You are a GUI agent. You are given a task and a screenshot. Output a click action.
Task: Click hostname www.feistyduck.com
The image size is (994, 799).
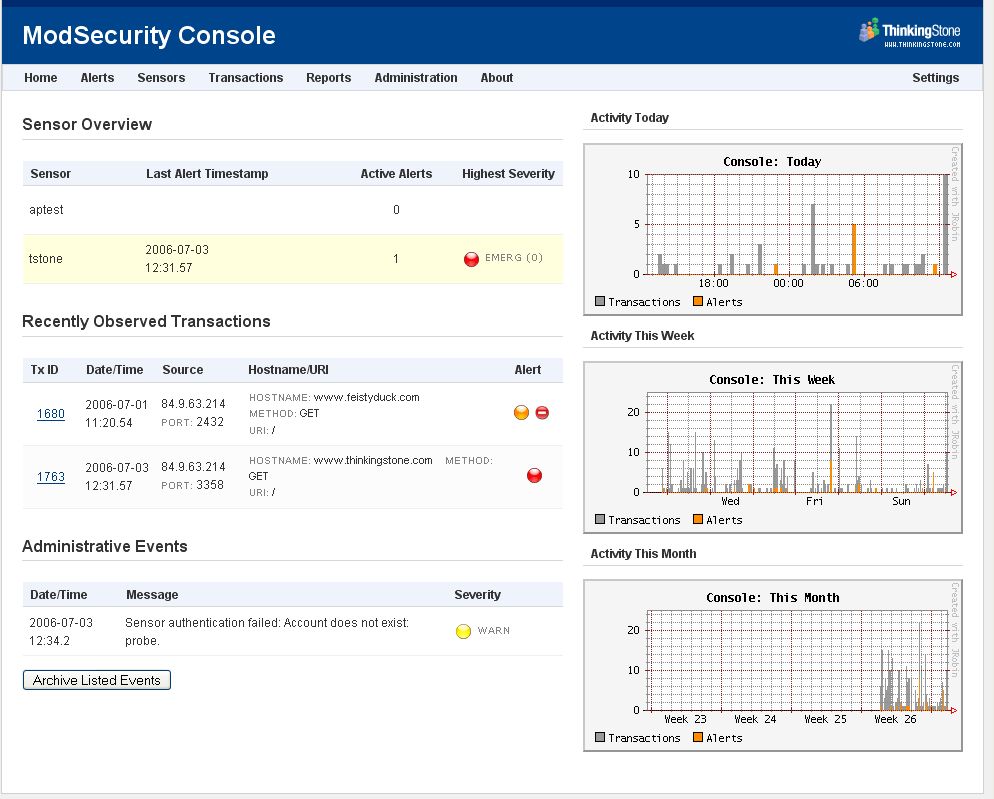(x=366, y=397)
